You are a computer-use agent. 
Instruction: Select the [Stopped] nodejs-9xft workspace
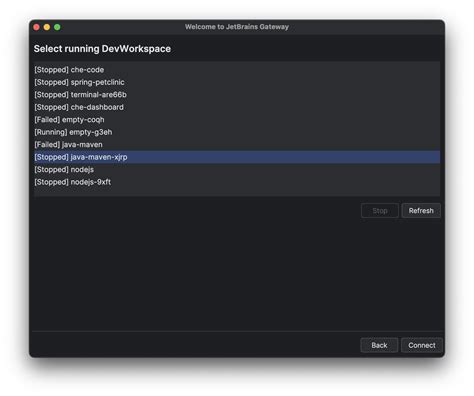click(237, 182)
